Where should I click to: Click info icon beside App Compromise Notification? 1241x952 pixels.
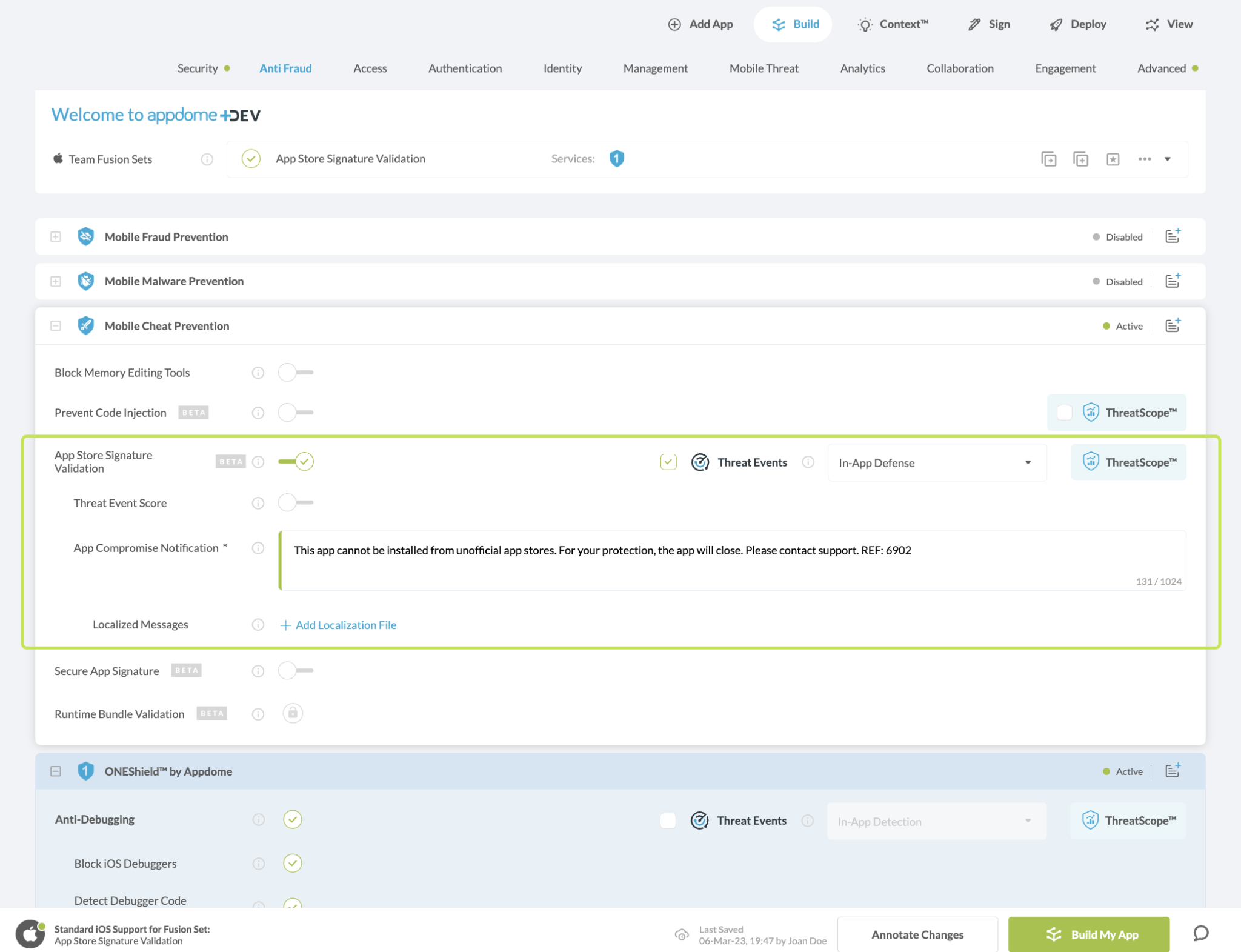pos(258,548)
